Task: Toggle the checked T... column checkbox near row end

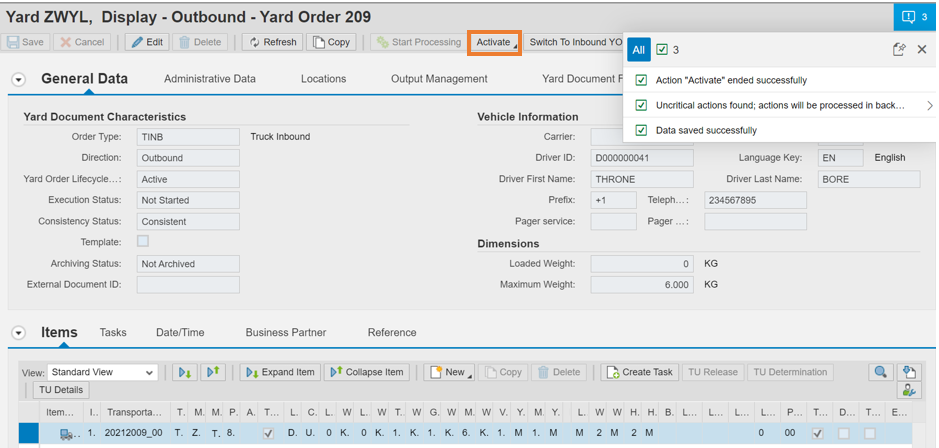Action: [x=817, y=433]
